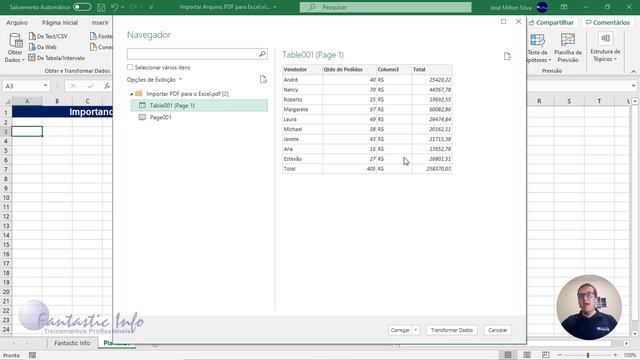This screenshot has height=360, width=640.
Task: Click the Comentários button
Action: (607, 22)
